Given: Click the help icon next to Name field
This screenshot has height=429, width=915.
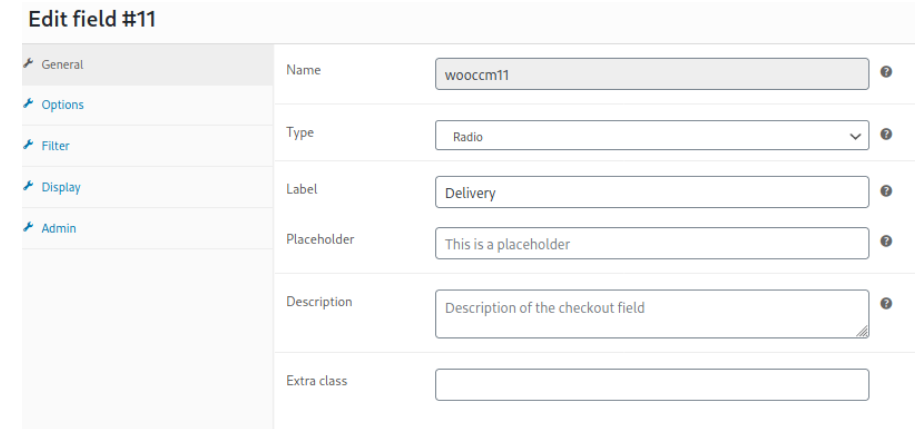Looking at the screenshot, I should pos(886,72).
